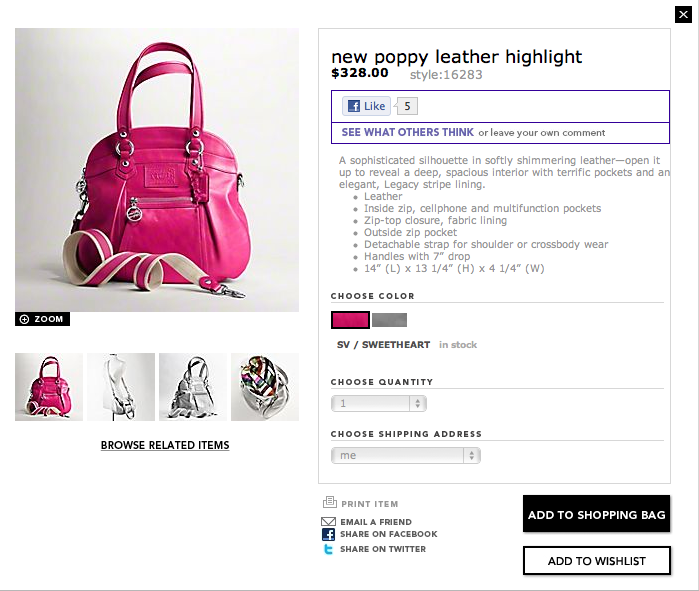The height and width of the screenshot is (591, 699).
Task: Click the Facebook Like button
Action: click(x=366, y=106)
